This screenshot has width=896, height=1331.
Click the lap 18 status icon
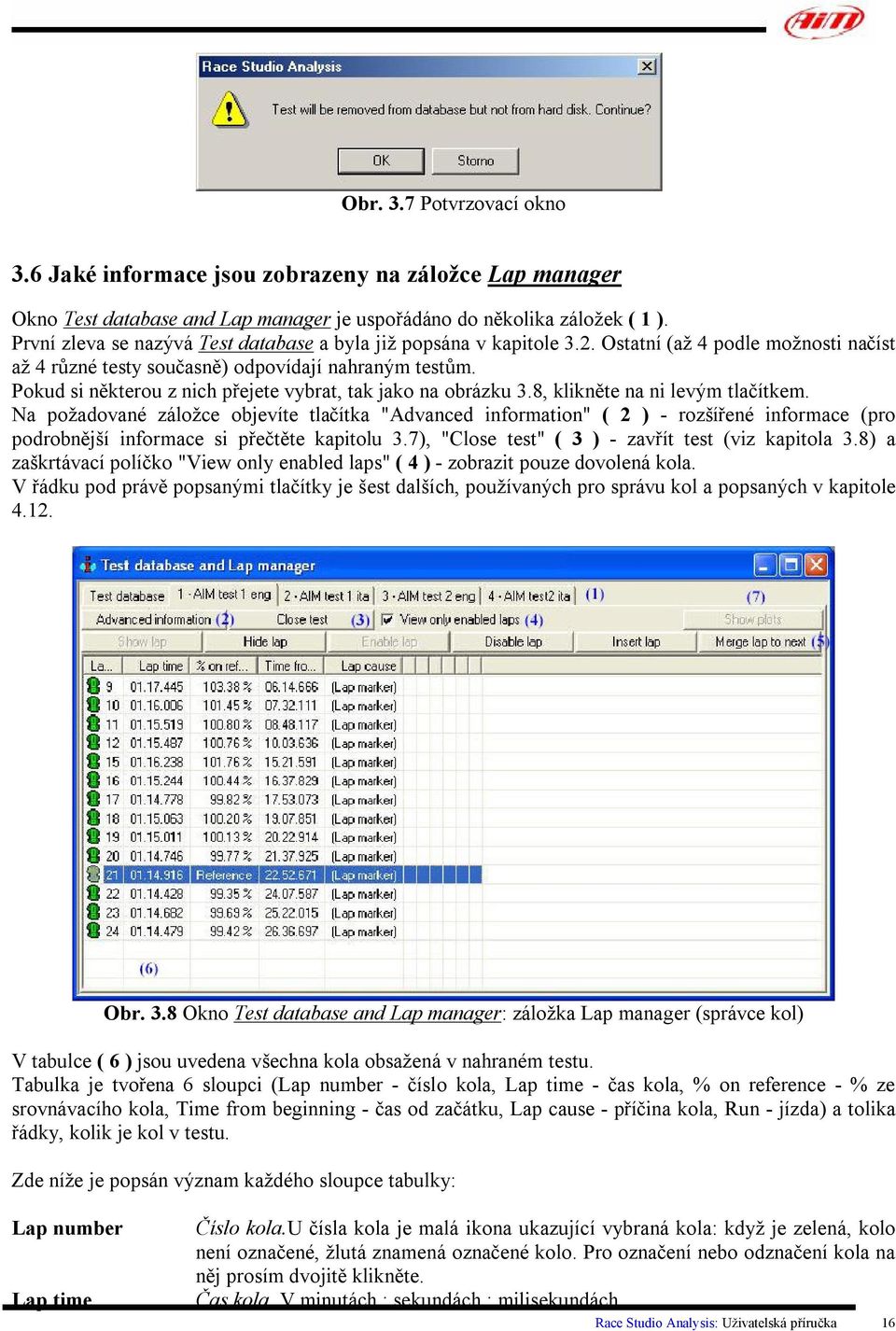point(93,818)
